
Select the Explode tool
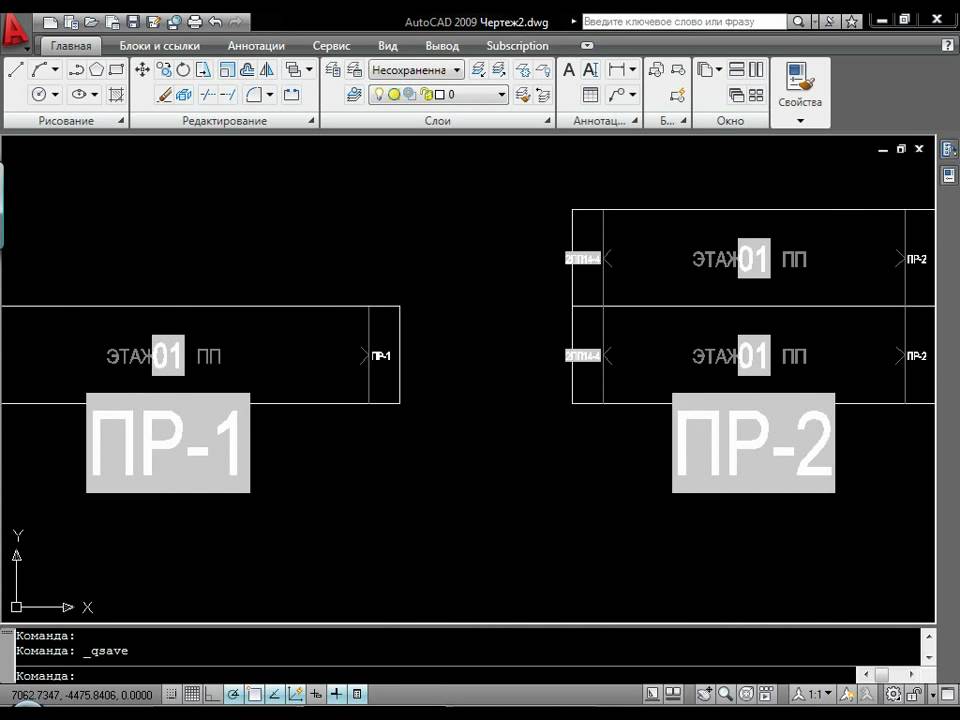click(x=183, y=94)
